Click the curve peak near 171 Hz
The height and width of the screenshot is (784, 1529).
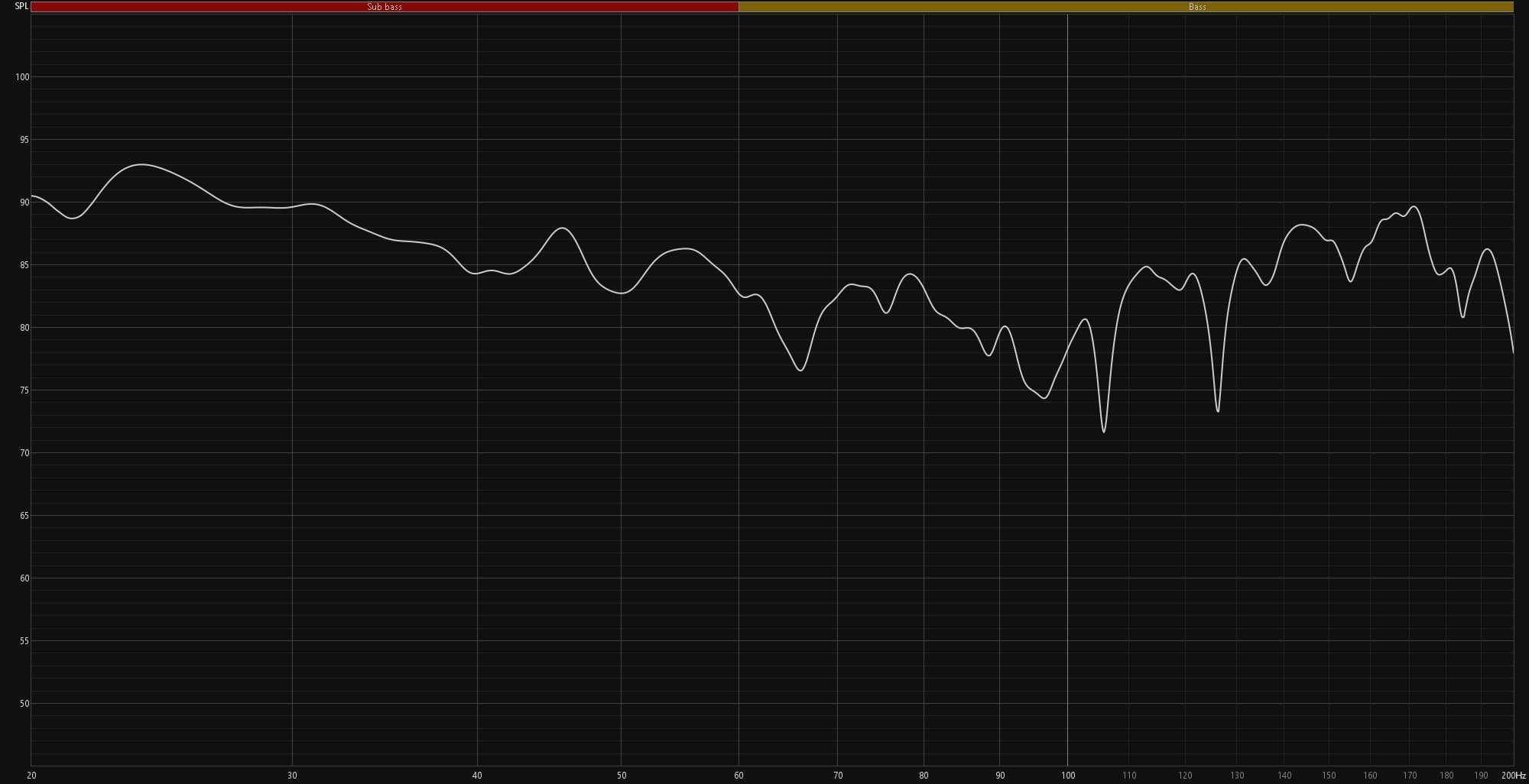1414,206
